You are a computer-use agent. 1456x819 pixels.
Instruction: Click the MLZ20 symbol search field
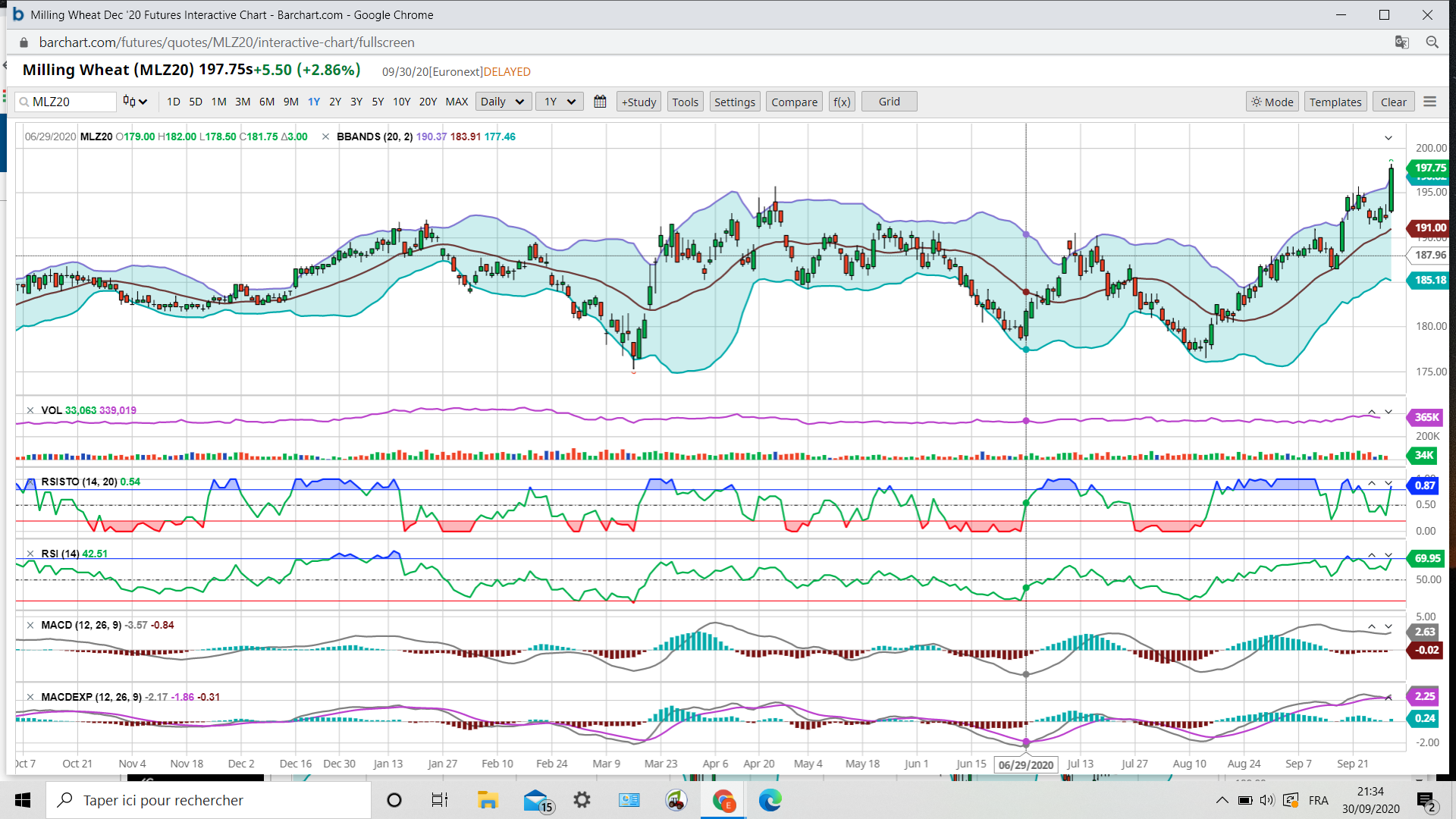(x=66, y=102)
